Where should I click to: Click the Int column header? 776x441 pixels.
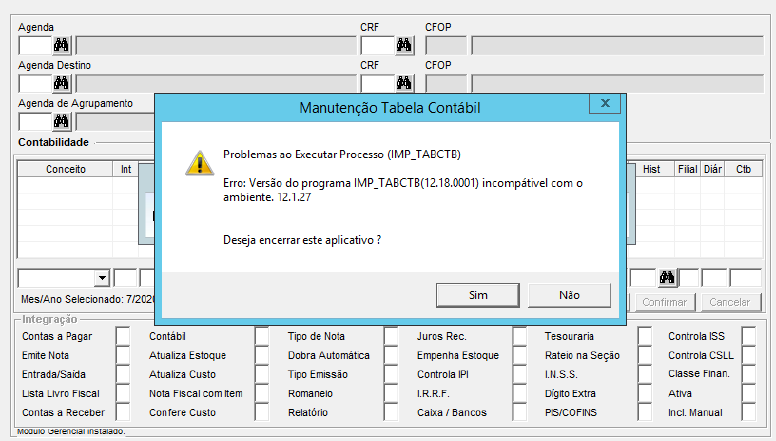tap(126, 169)
